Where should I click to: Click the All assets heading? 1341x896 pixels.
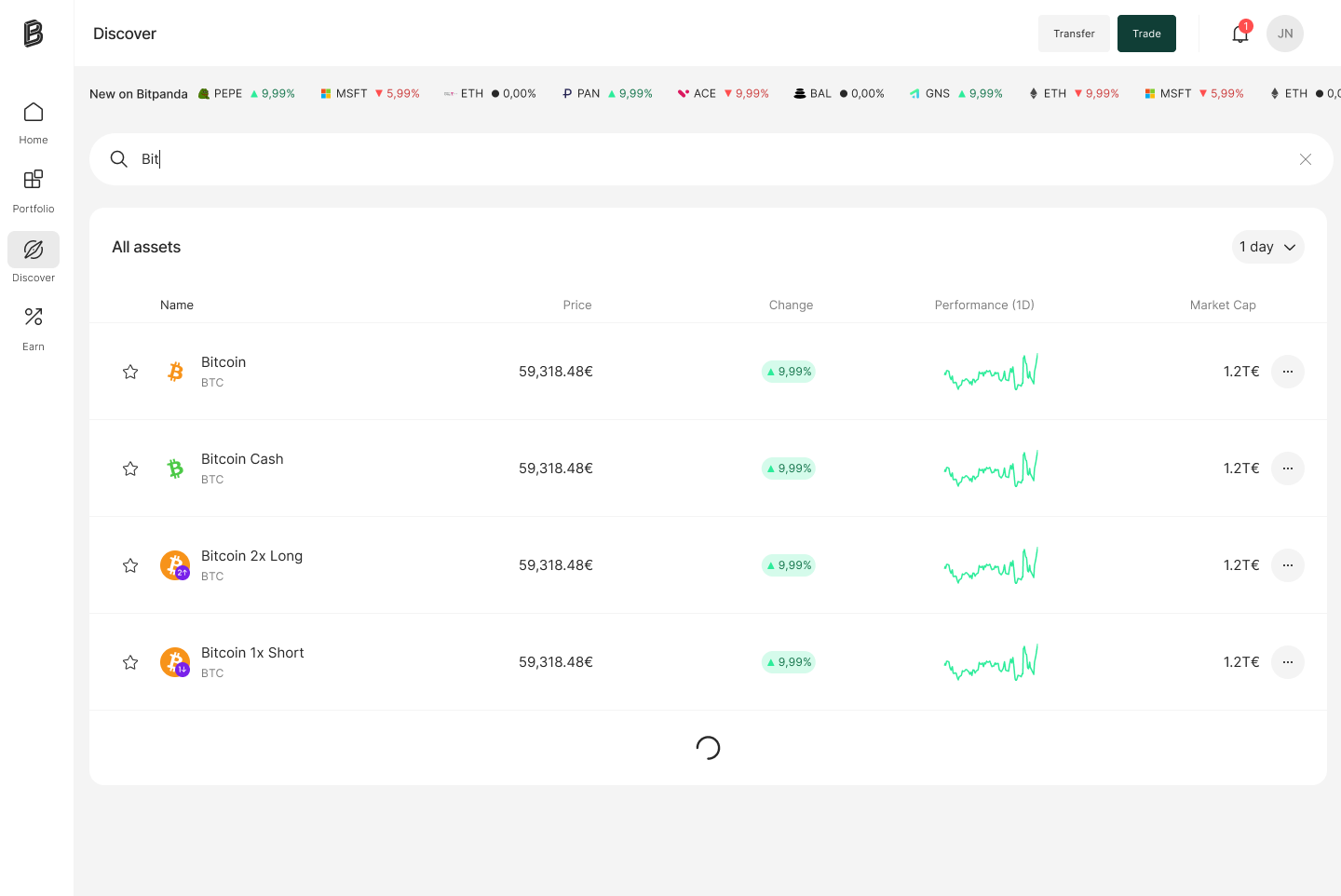click(x=146, y=247)
